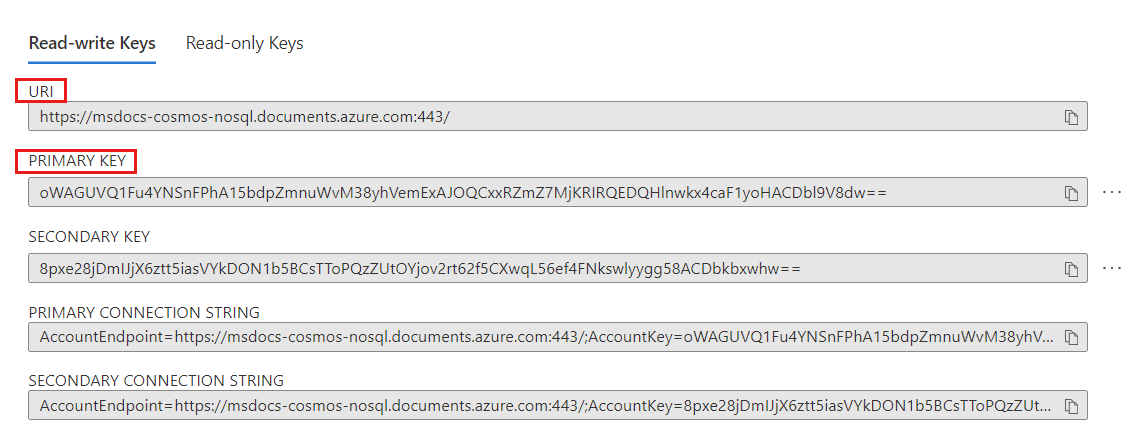Open more options for SECONDARY KEY

tap(1112, 268)
